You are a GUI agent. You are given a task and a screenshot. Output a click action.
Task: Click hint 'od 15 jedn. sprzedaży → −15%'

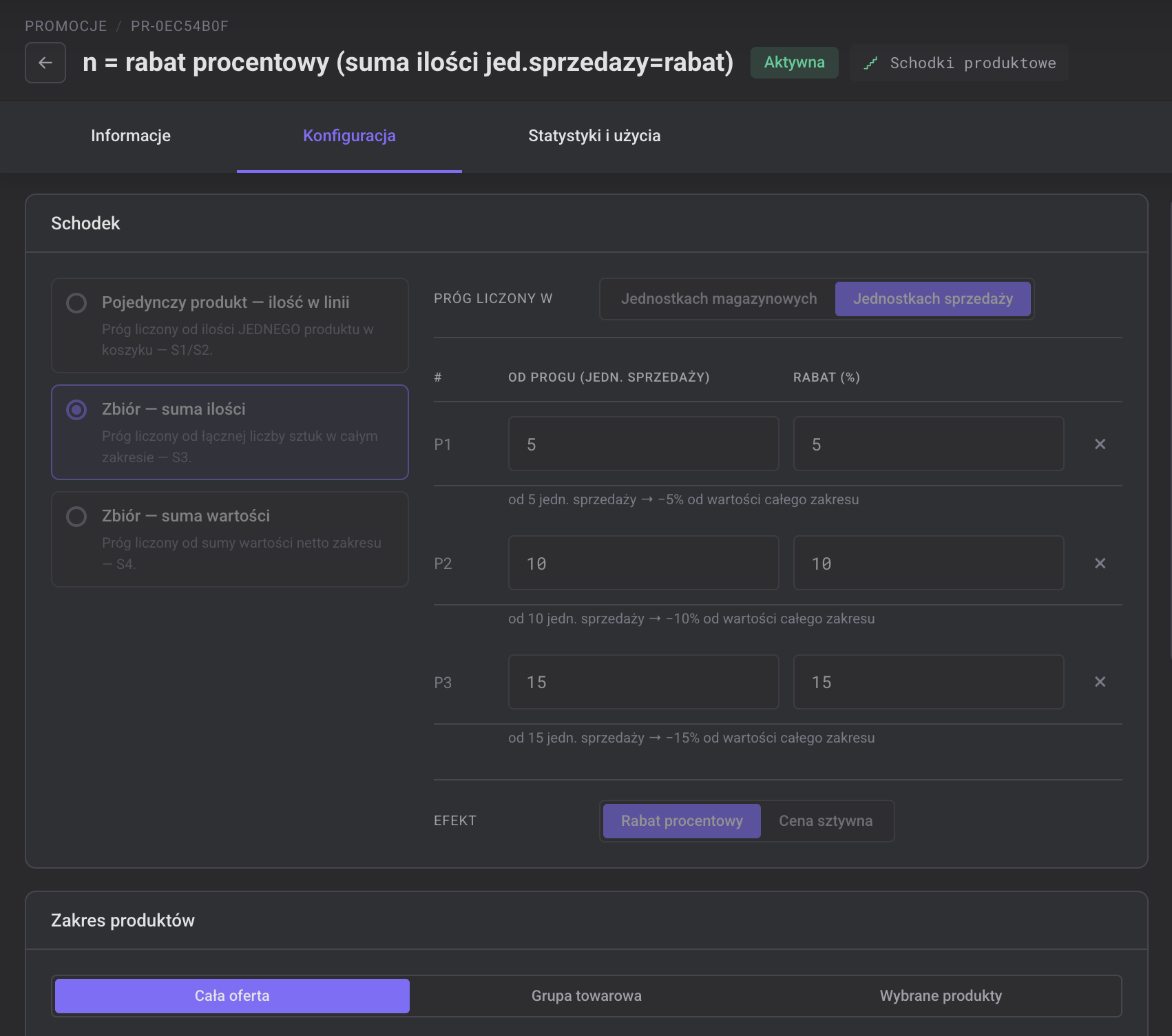(x=691, y=738)
